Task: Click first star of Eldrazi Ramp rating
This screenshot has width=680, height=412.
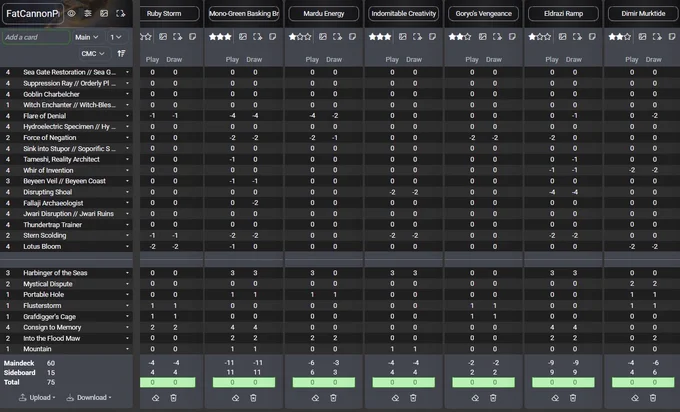Action: click(532, 37)
